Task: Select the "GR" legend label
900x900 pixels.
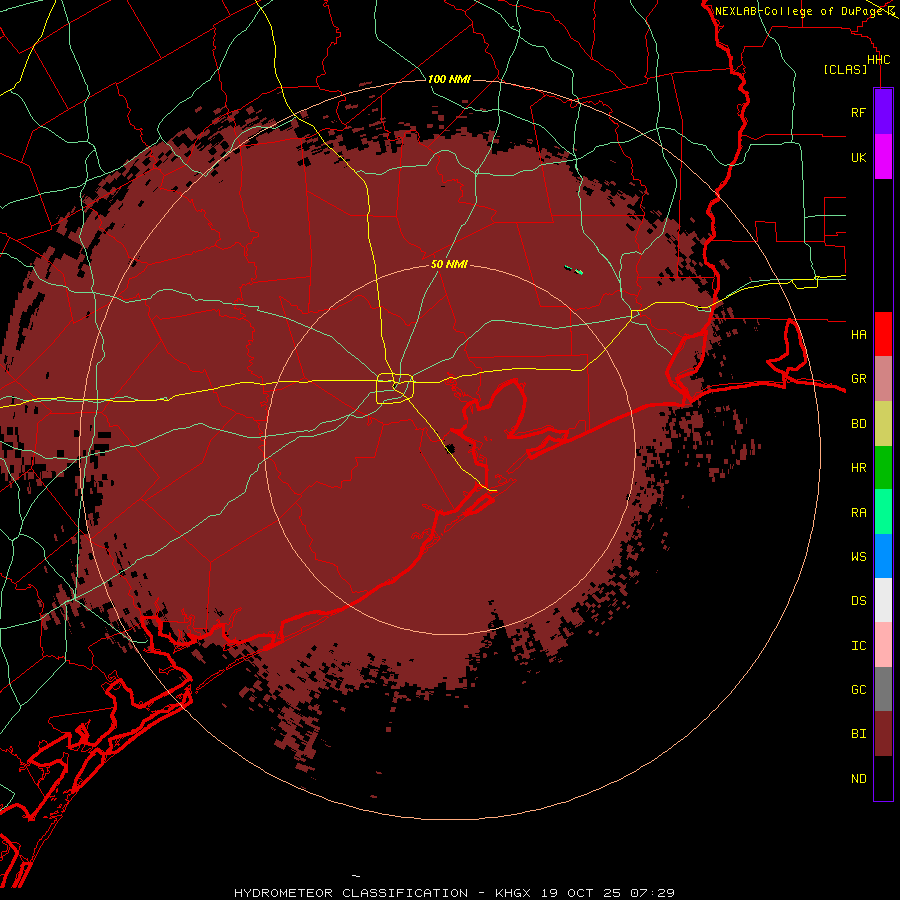Action: coord(858,379)
